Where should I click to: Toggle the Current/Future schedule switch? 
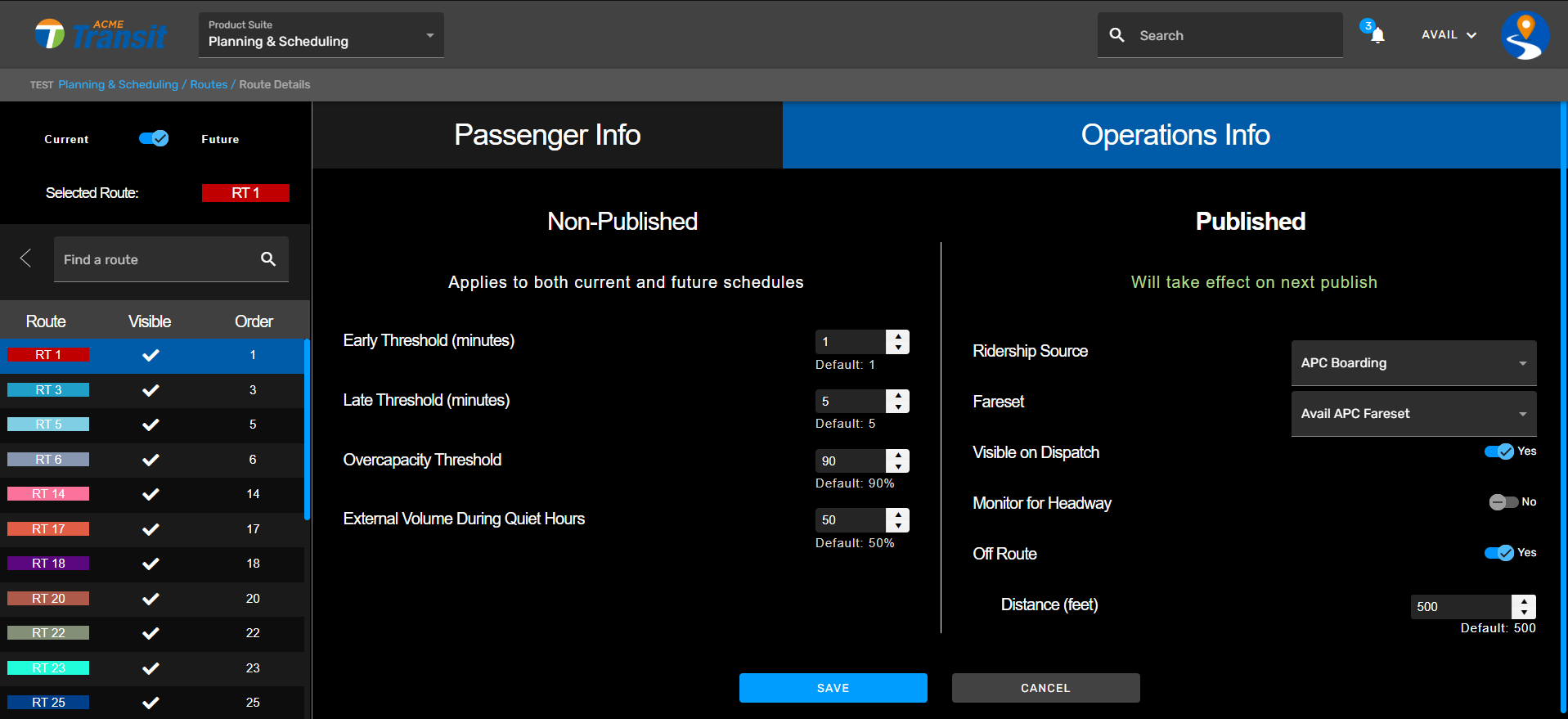pyautogui.click(x=154, y=139)
